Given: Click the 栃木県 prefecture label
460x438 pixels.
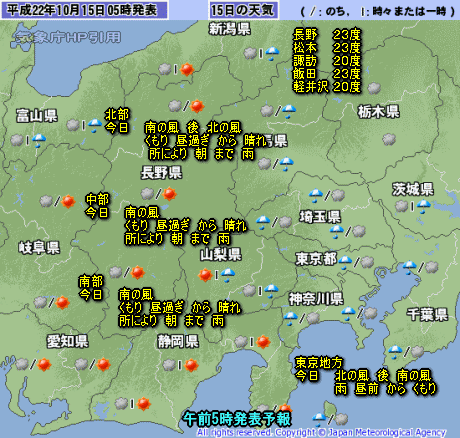Looking at the screenshot, I should click(379, 112).
